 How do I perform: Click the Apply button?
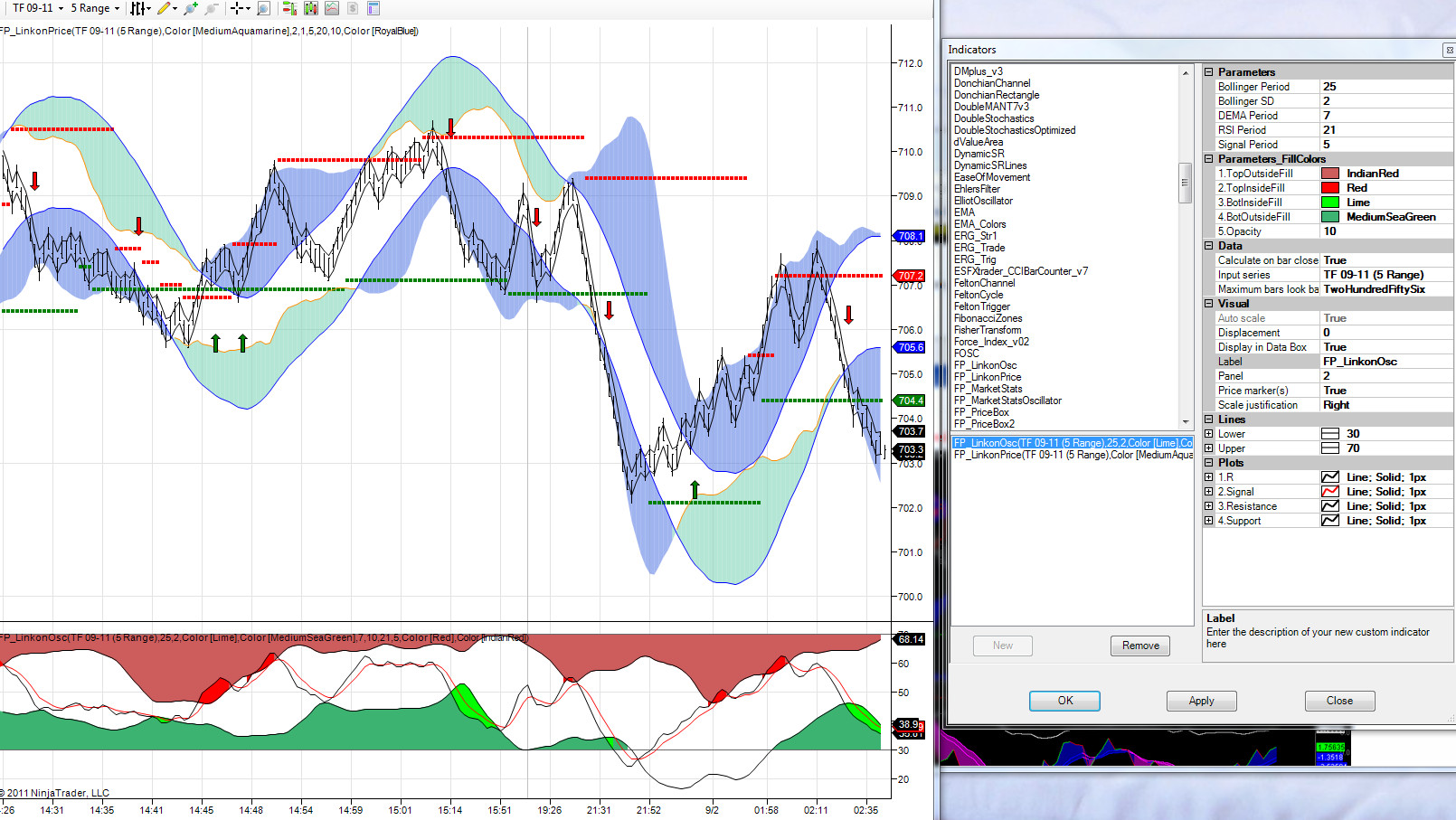1202,701
